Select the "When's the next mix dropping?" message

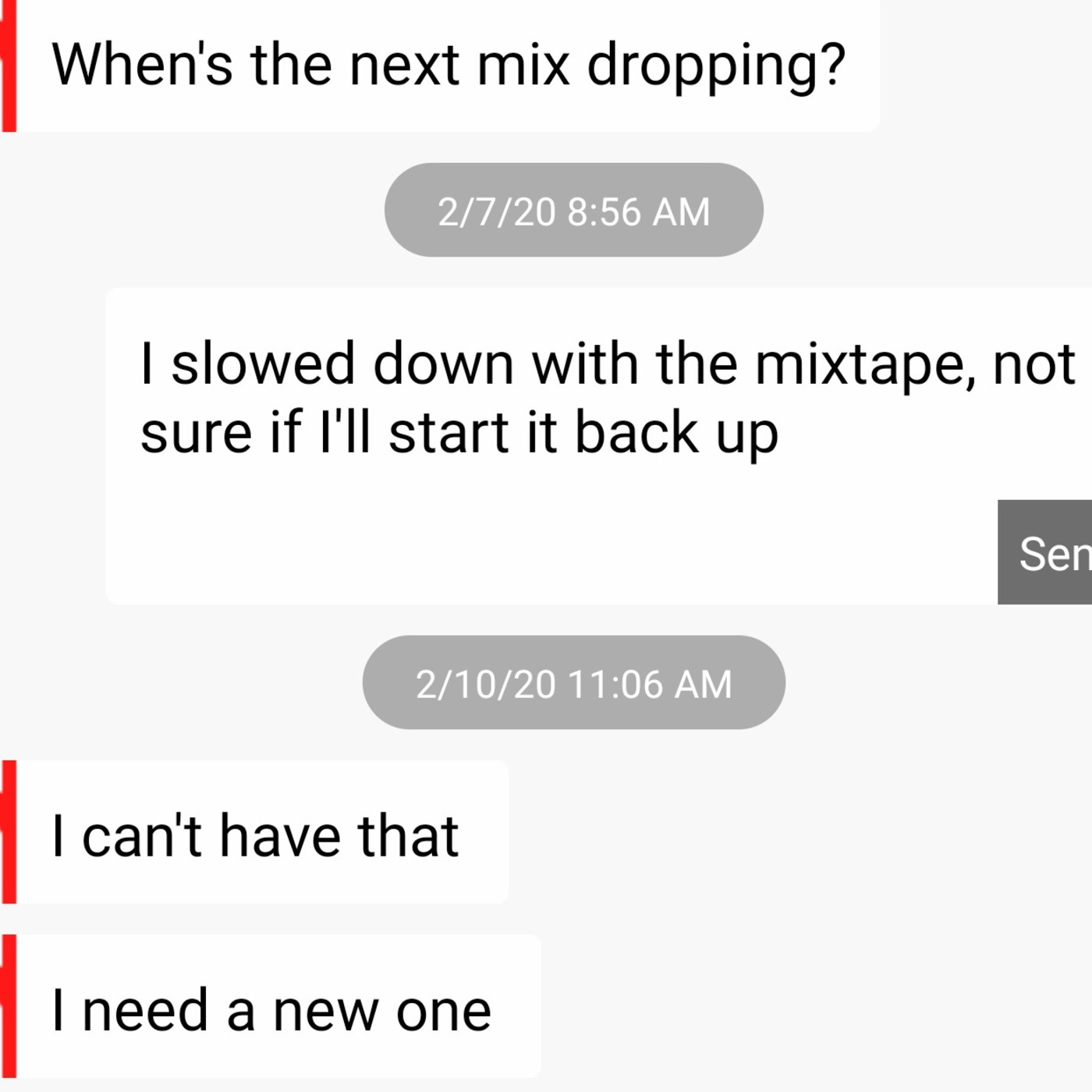[440, 66]
